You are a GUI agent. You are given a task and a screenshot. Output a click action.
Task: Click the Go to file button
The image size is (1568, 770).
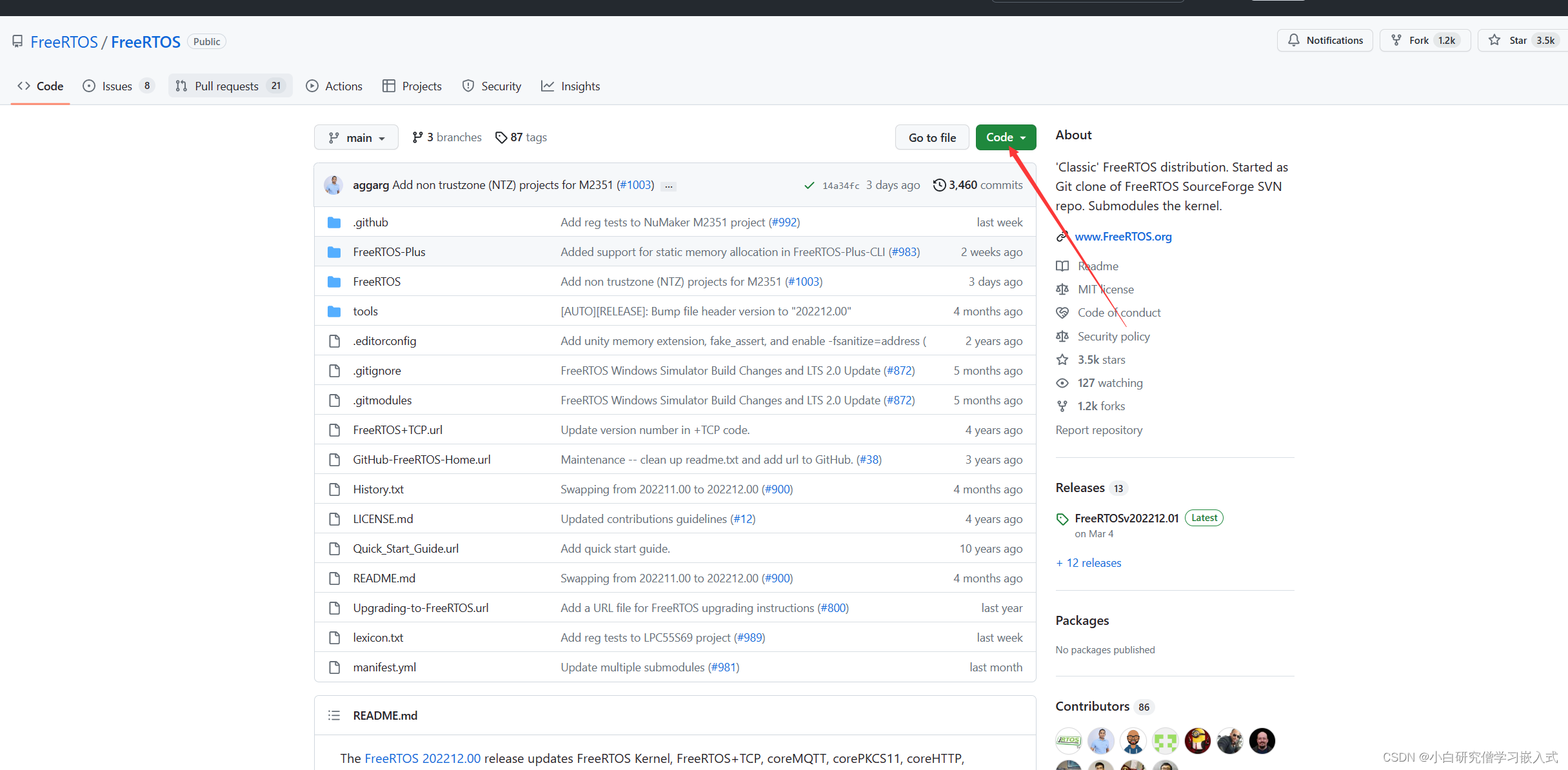point(932,137)
